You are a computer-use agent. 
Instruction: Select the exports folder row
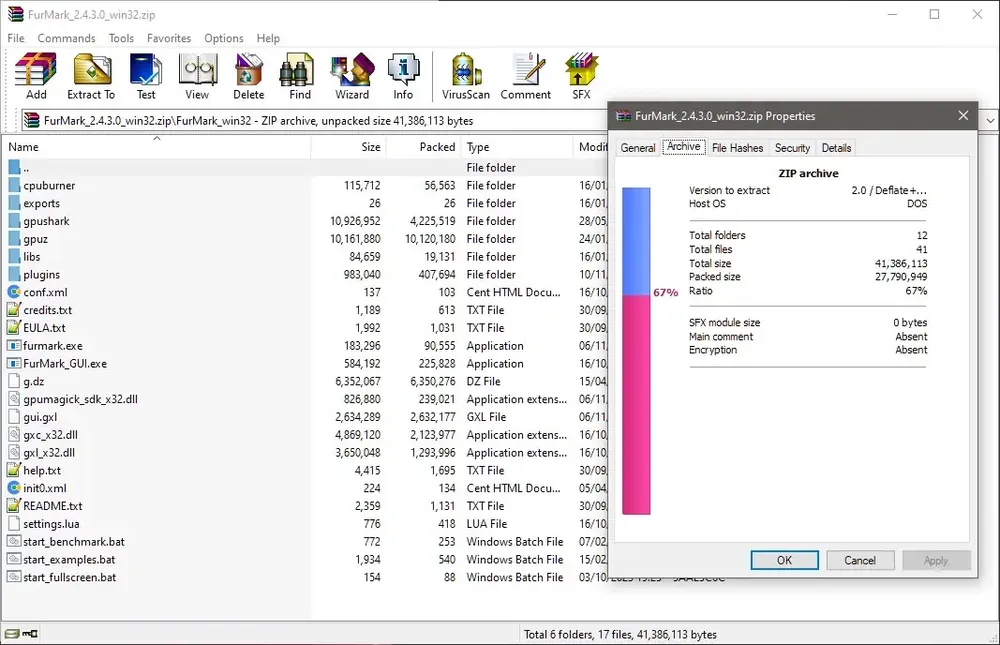click(304, 204)
